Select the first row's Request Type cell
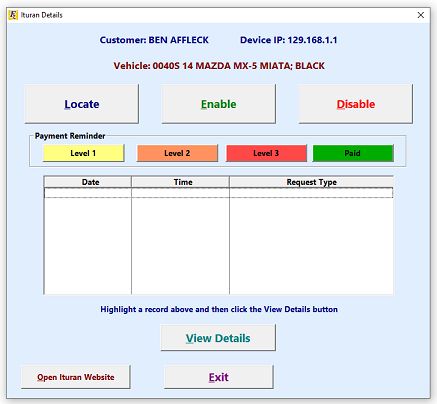 (311, 193)
